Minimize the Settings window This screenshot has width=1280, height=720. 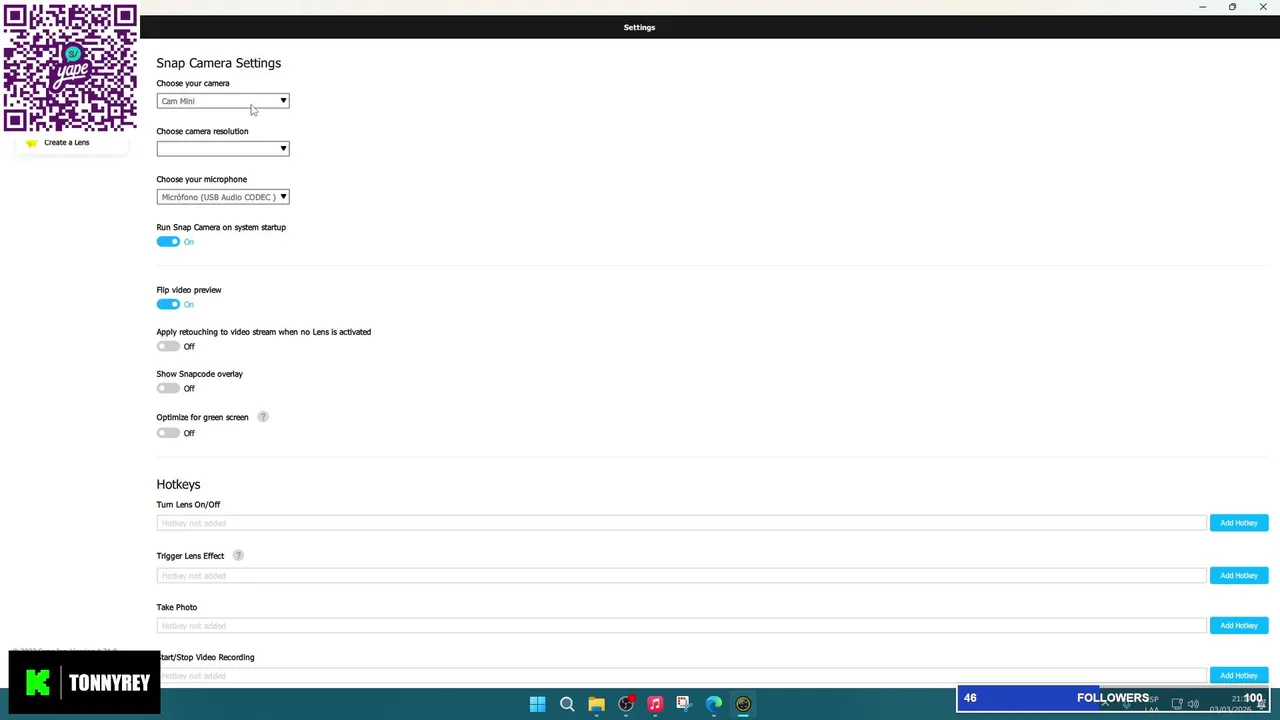[x=1202, y=7]
